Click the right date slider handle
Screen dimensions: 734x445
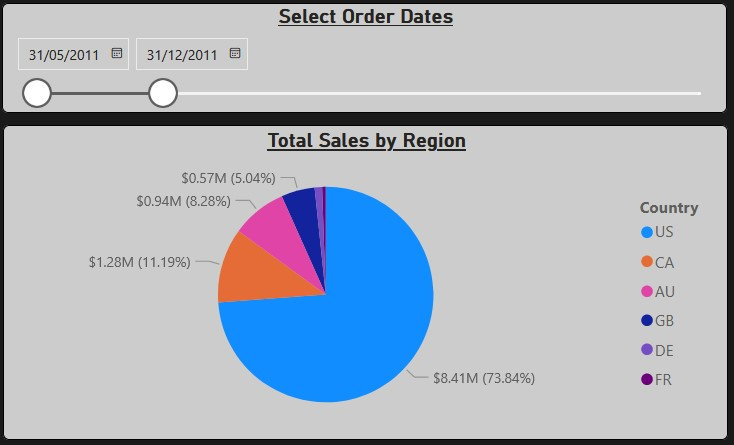(x=163, y=93)
